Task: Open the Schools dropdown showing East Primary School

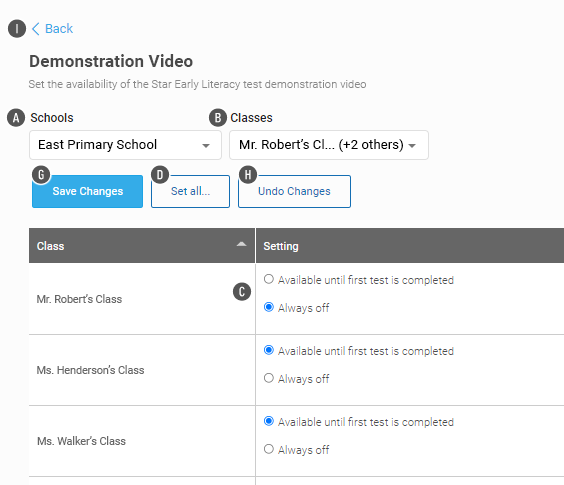Action: coord(125,145)
